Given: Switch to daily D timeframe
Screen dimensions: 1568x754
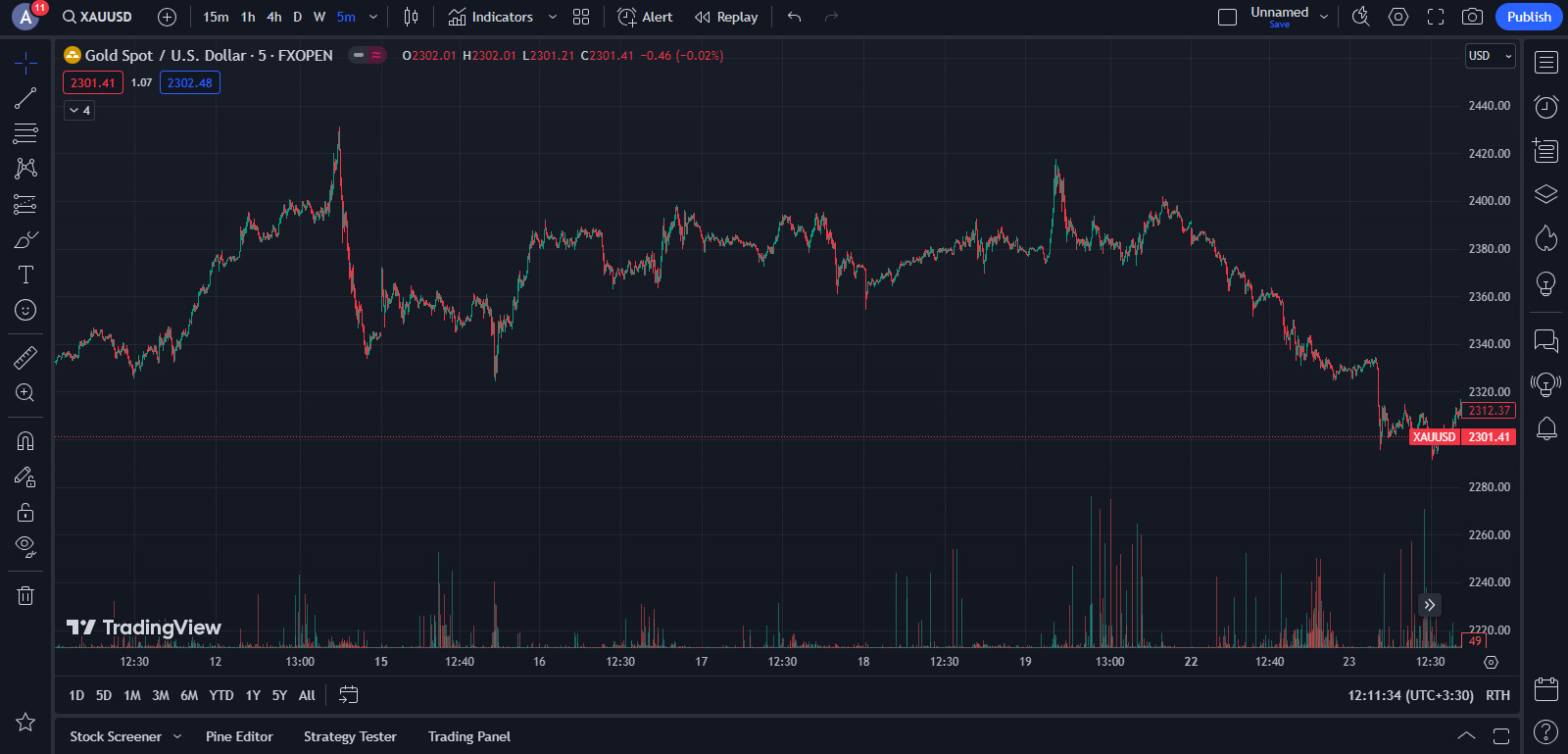Looking at the screenshot, I should (298, 17).
